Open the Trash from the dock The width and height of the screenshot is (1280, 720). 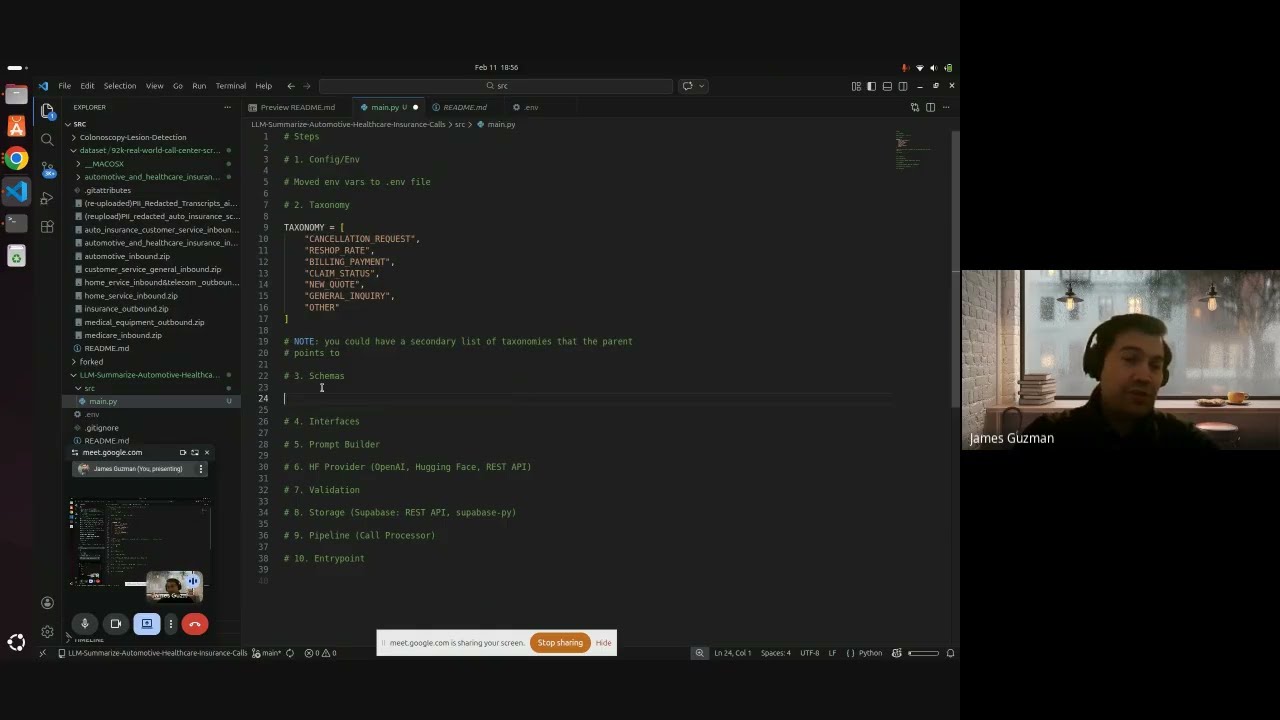(x=16, y=257)
